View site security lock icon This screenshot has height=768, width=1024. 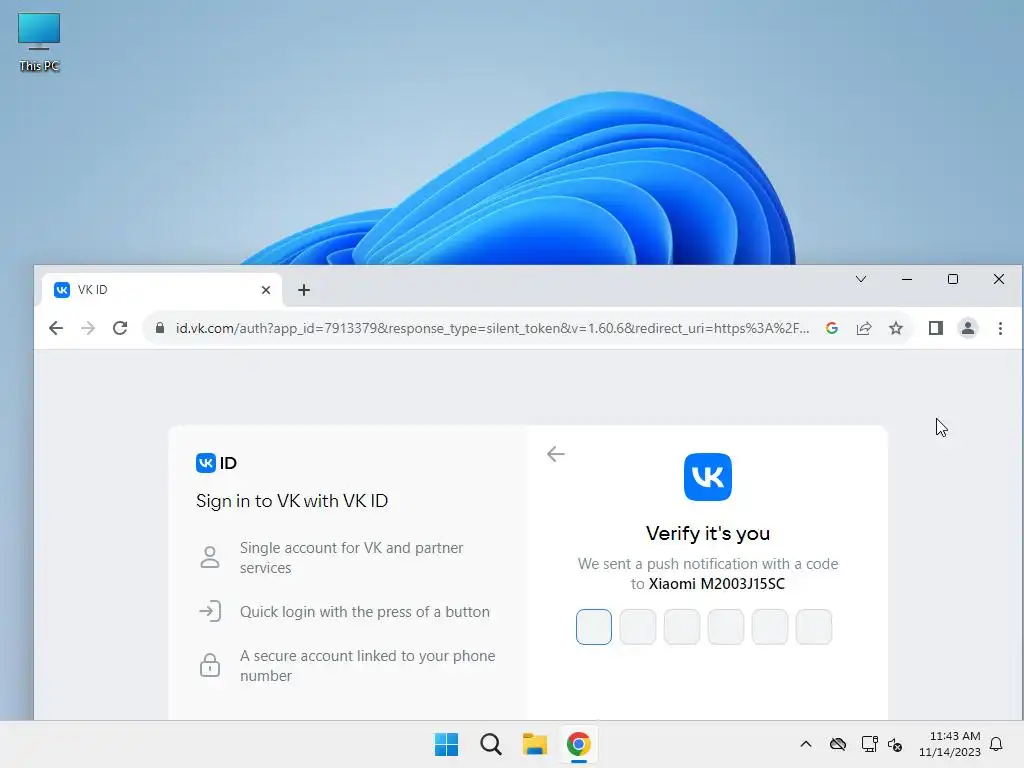pos(160,328)
